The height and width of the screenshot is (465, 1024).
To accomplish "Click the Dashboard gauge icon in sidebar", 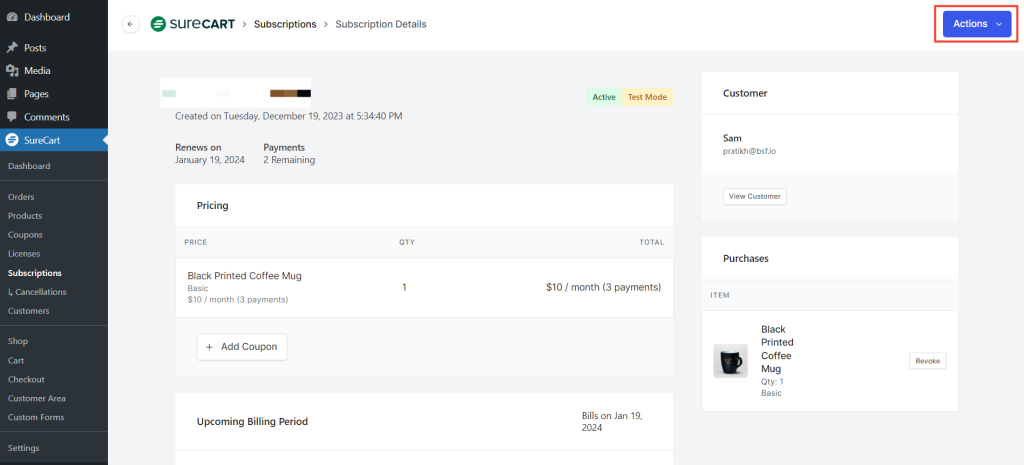I will [x=12, y=17].
